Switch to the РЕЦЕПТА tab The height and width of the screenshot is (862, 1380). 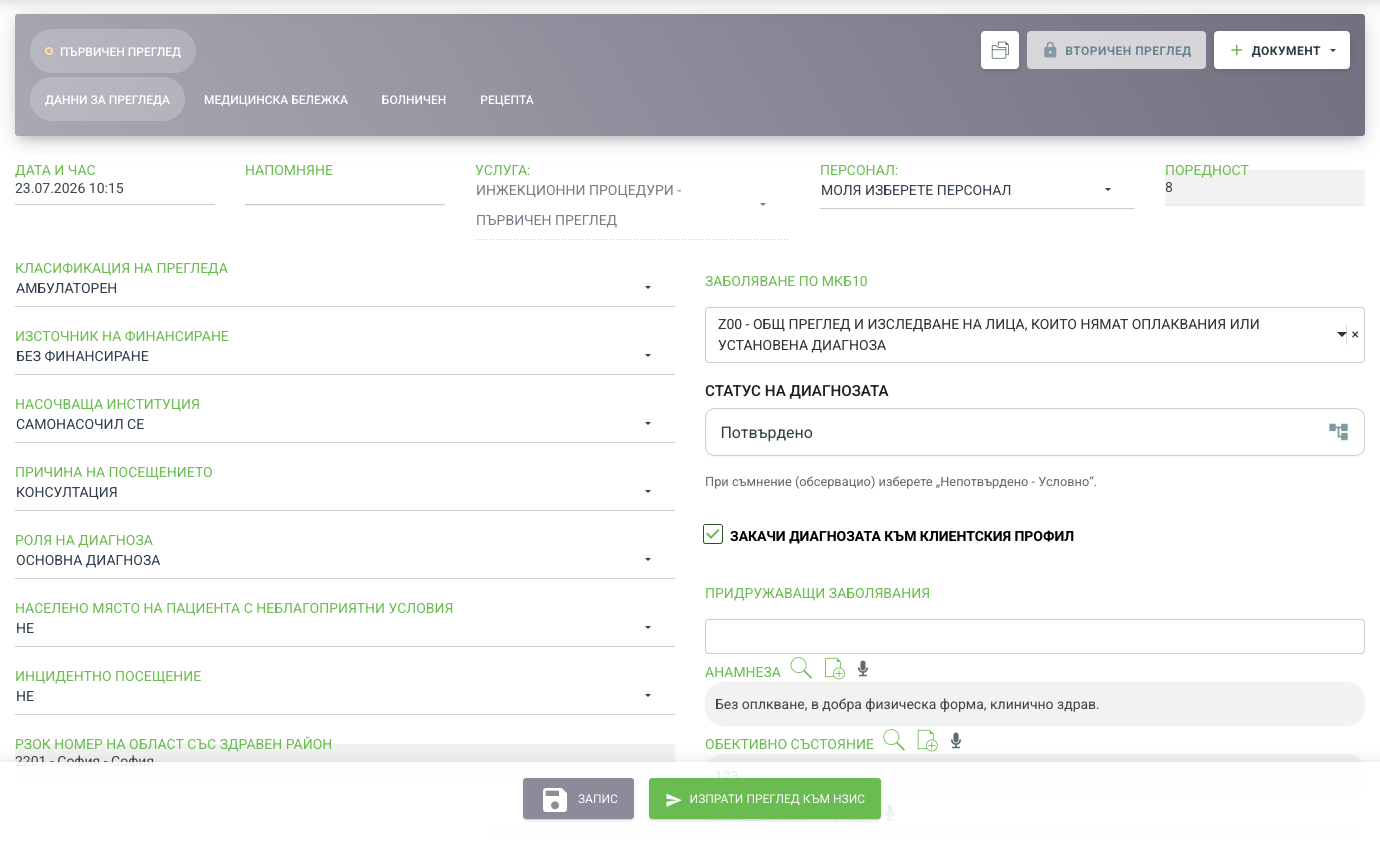[507, 100]
